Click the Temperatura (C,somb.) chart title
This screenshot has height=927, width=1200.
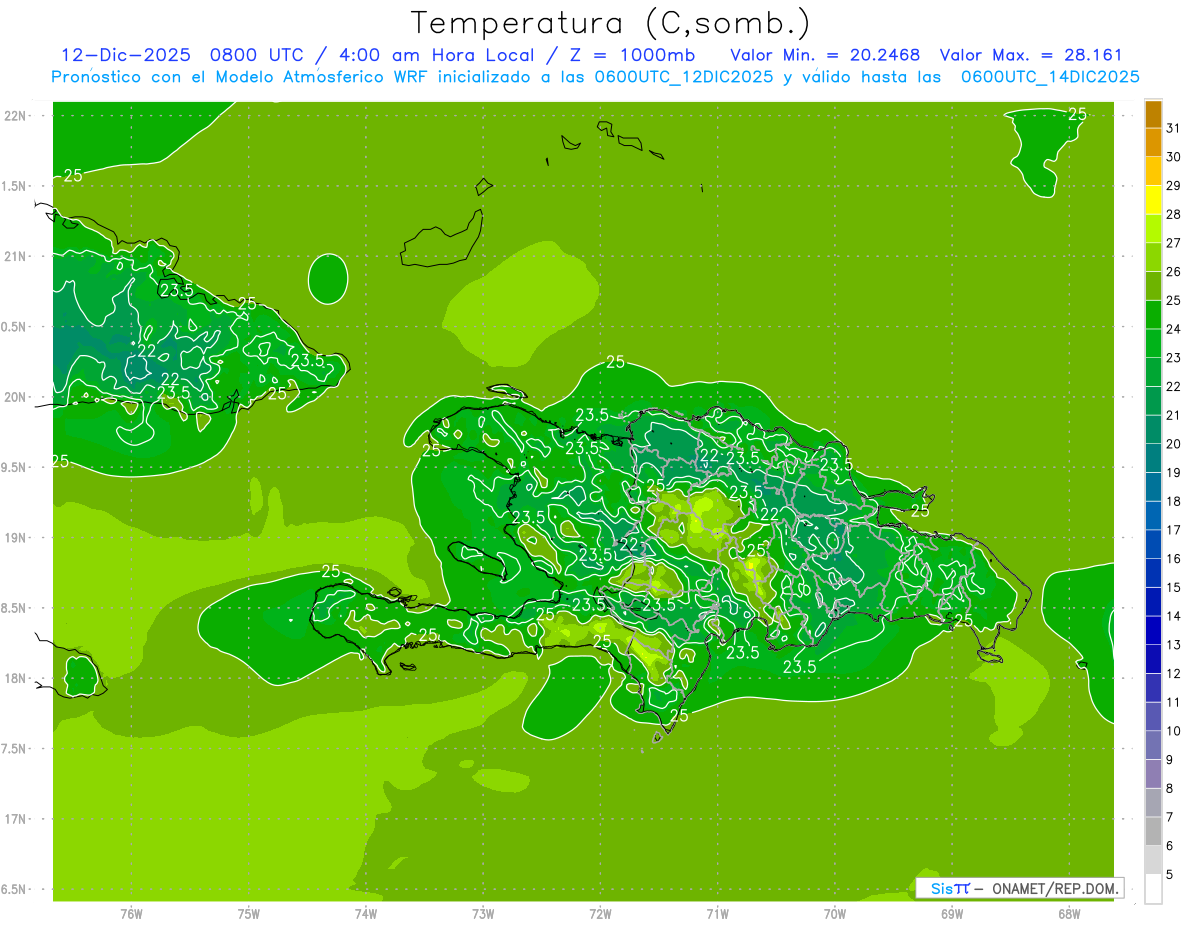tap(610, 22)
